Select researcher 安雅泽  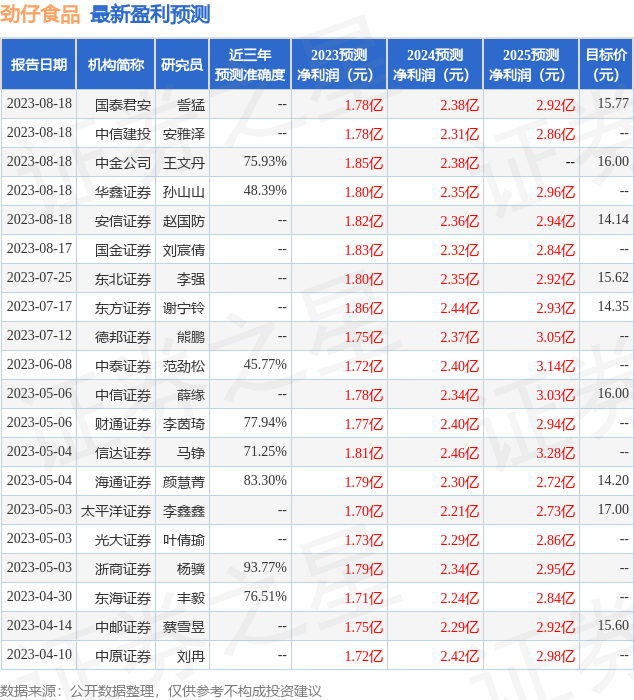(x=184, y=134)
